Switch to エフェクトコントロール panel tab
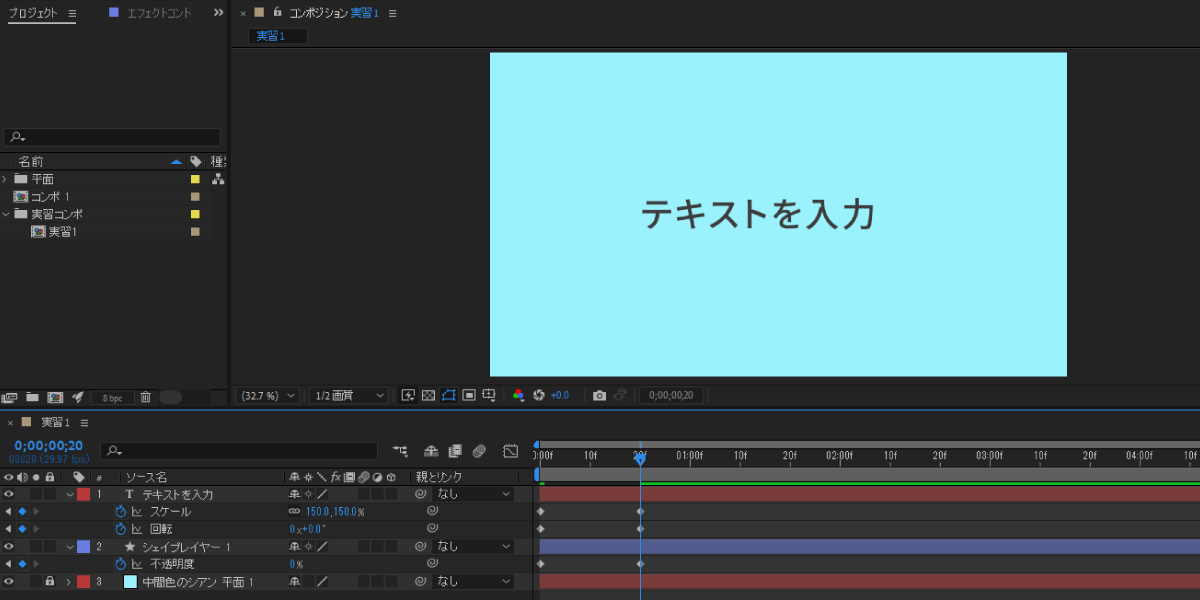The height and width of the screenshot is (600, 1200). [158, 13]
